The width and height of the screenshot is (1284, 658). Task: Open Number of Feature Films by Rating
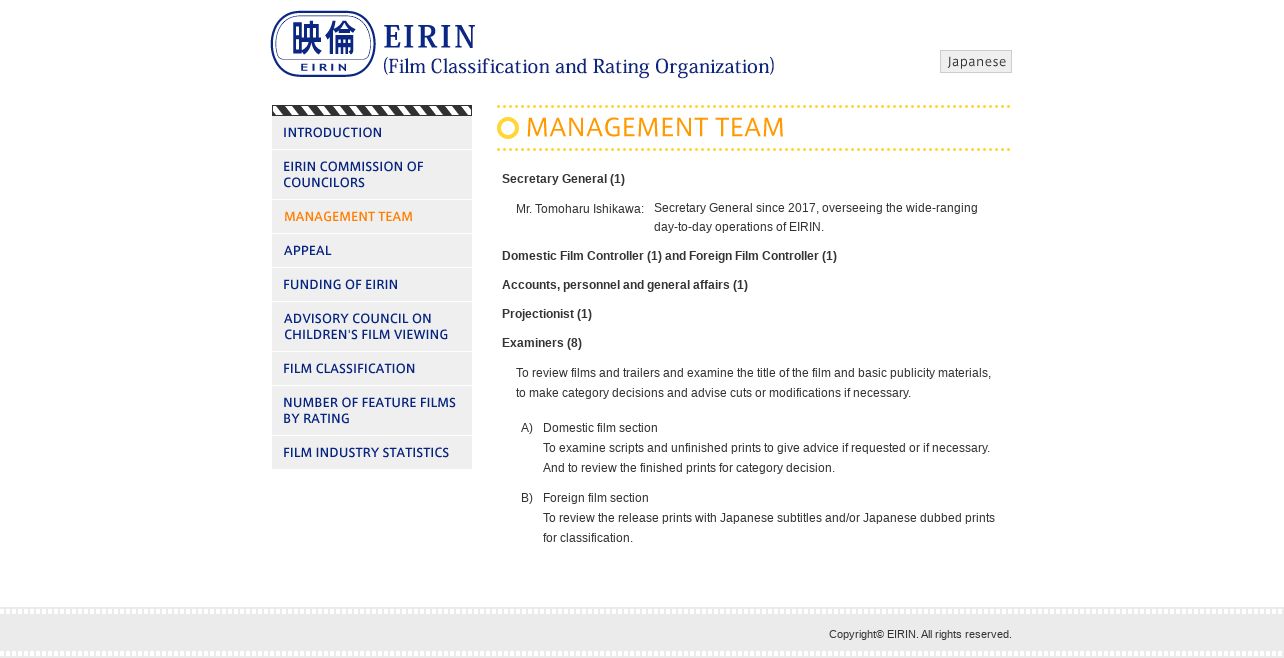(x=372, y=411)
